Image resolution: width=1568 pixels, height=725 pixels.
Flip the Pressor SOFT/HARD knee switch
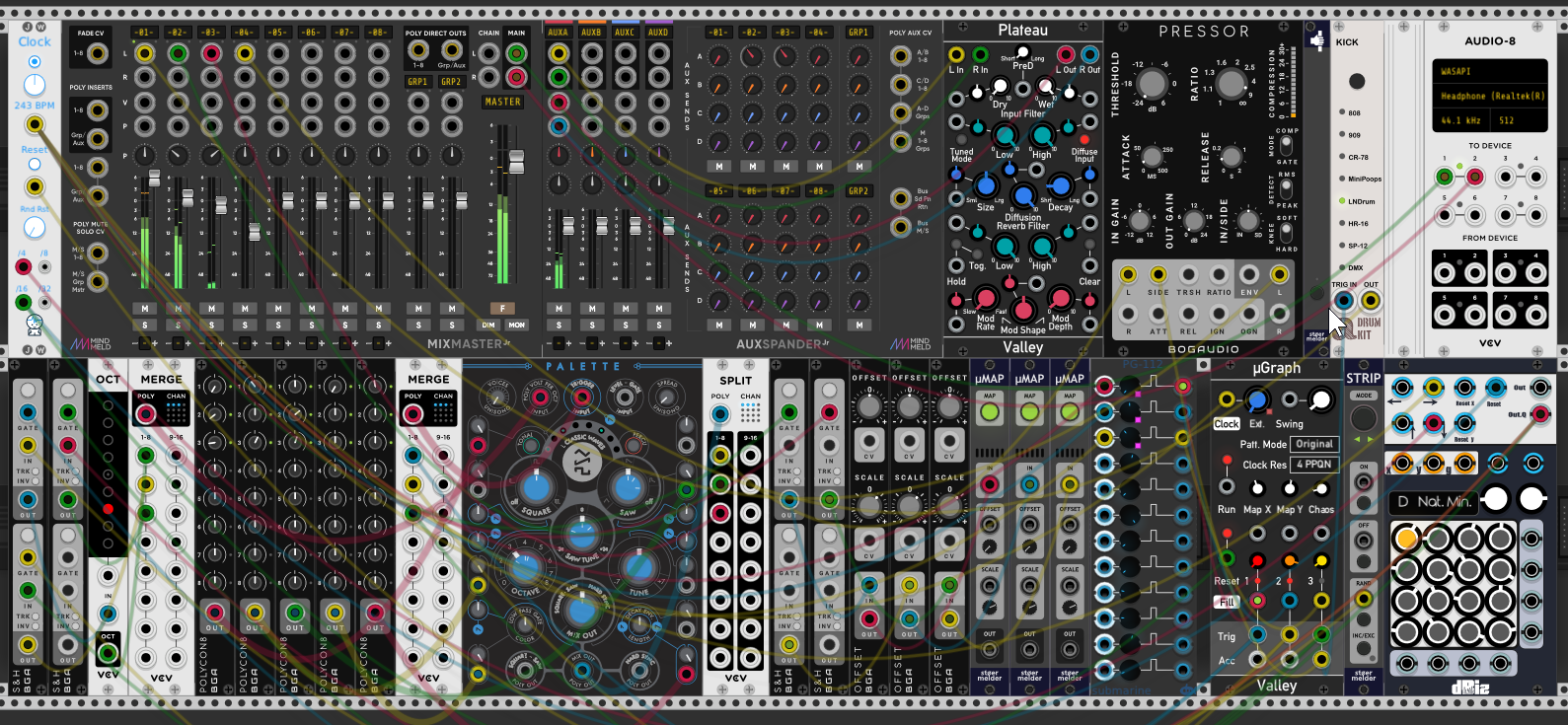tap(1286, 234)
